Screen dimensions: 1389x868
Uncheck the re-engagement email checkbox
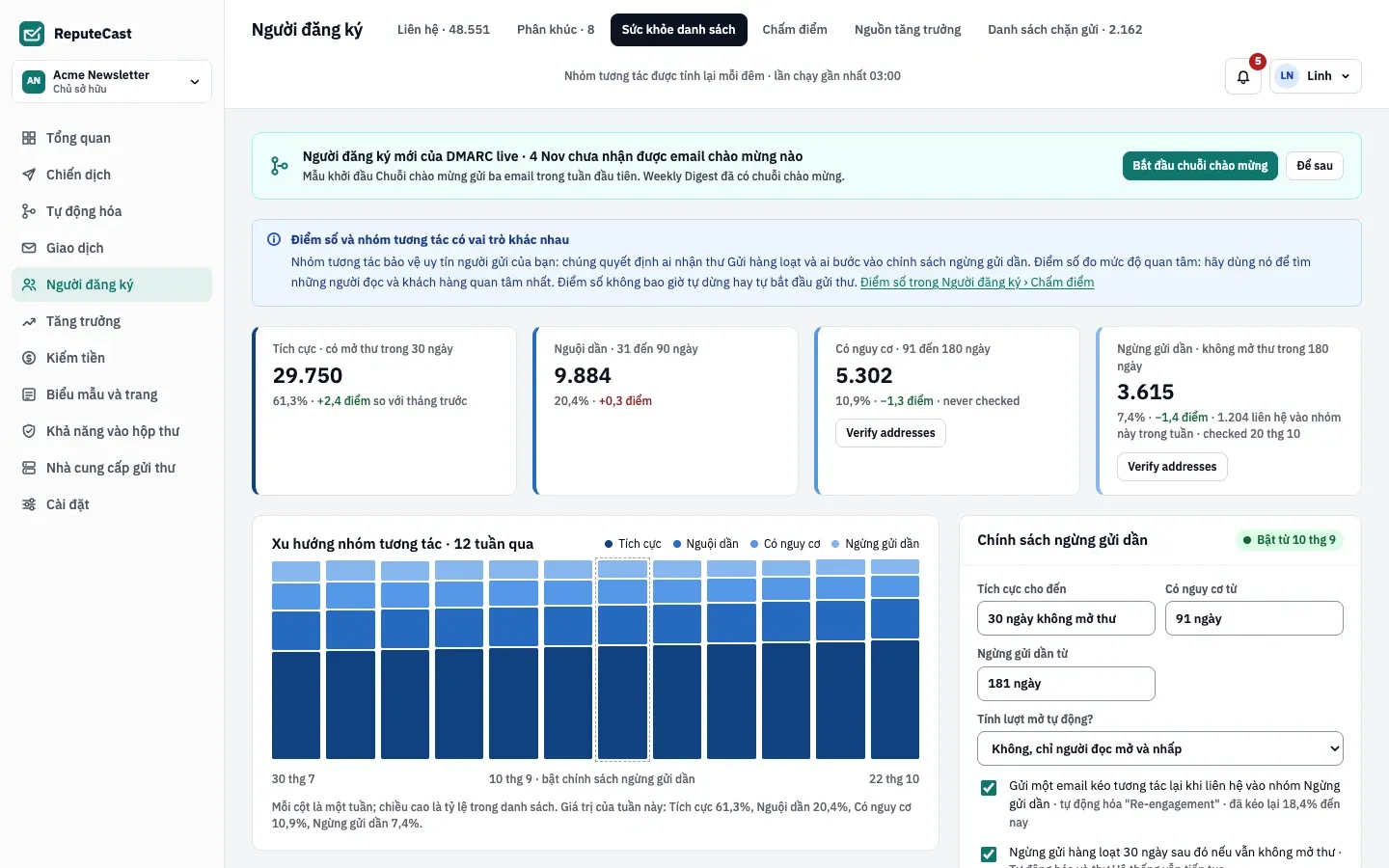[x=989, y=788]
